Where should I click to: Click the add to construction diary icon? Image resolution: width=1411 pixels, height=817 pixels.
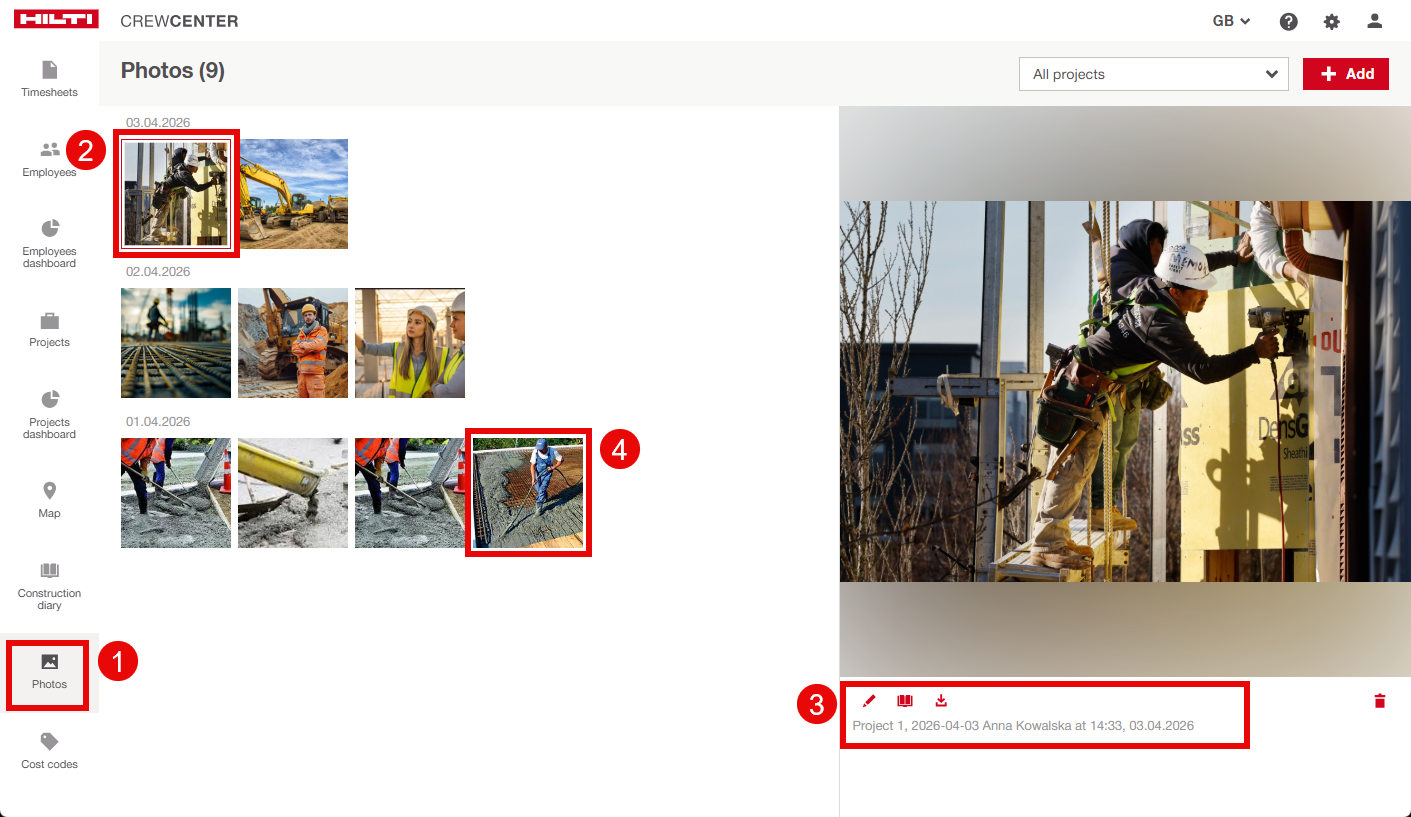coord(905,701)
